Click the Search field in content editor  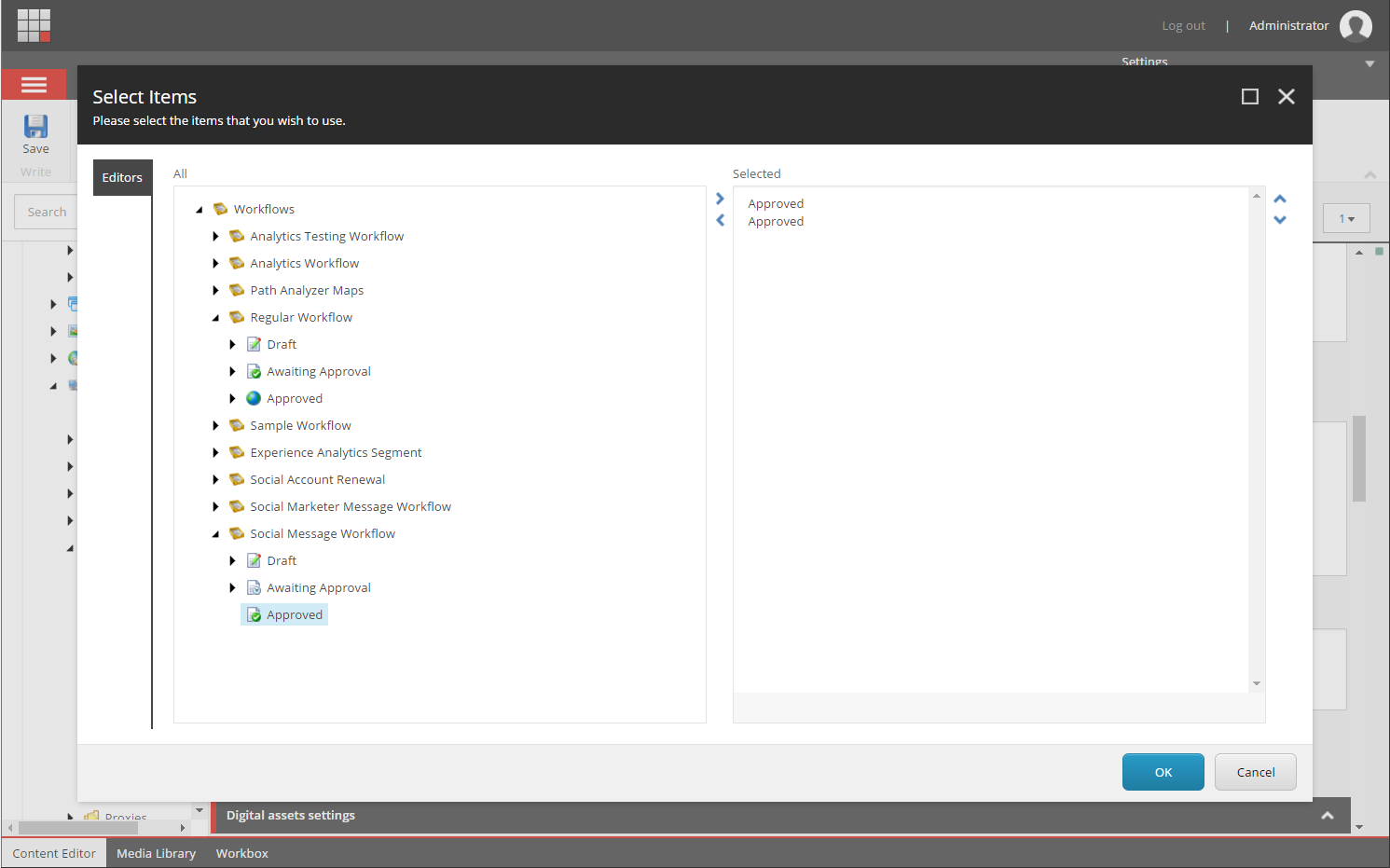click(x=46, y=212)
